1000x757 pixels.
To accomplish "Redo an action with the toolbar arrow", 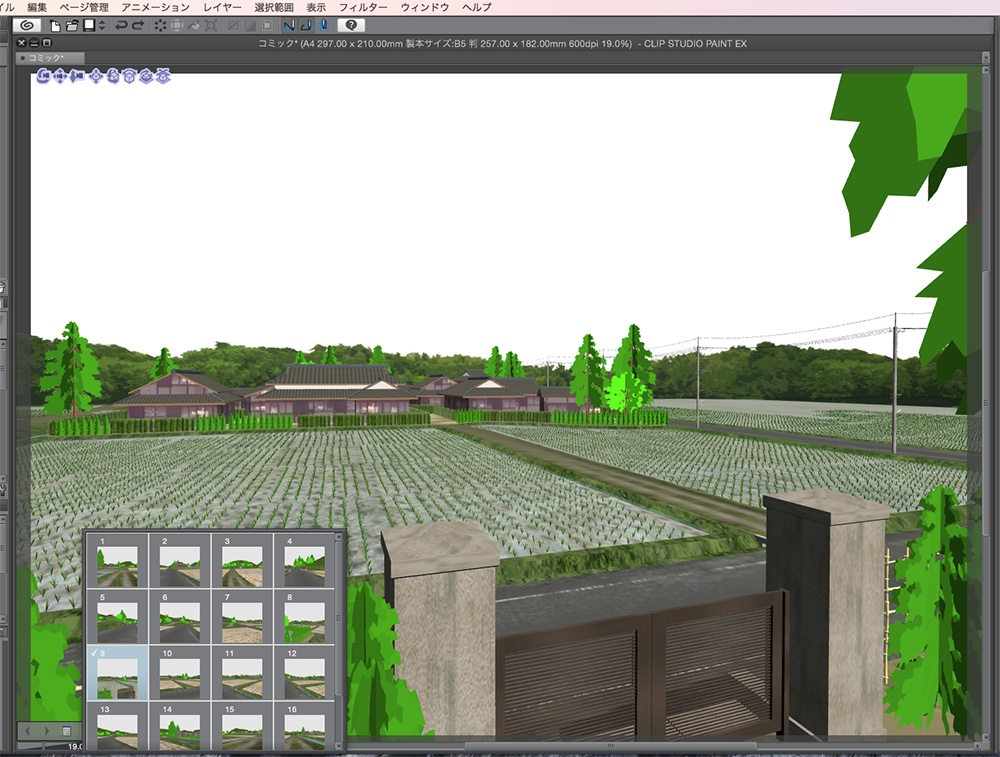I will click(137, 25).
